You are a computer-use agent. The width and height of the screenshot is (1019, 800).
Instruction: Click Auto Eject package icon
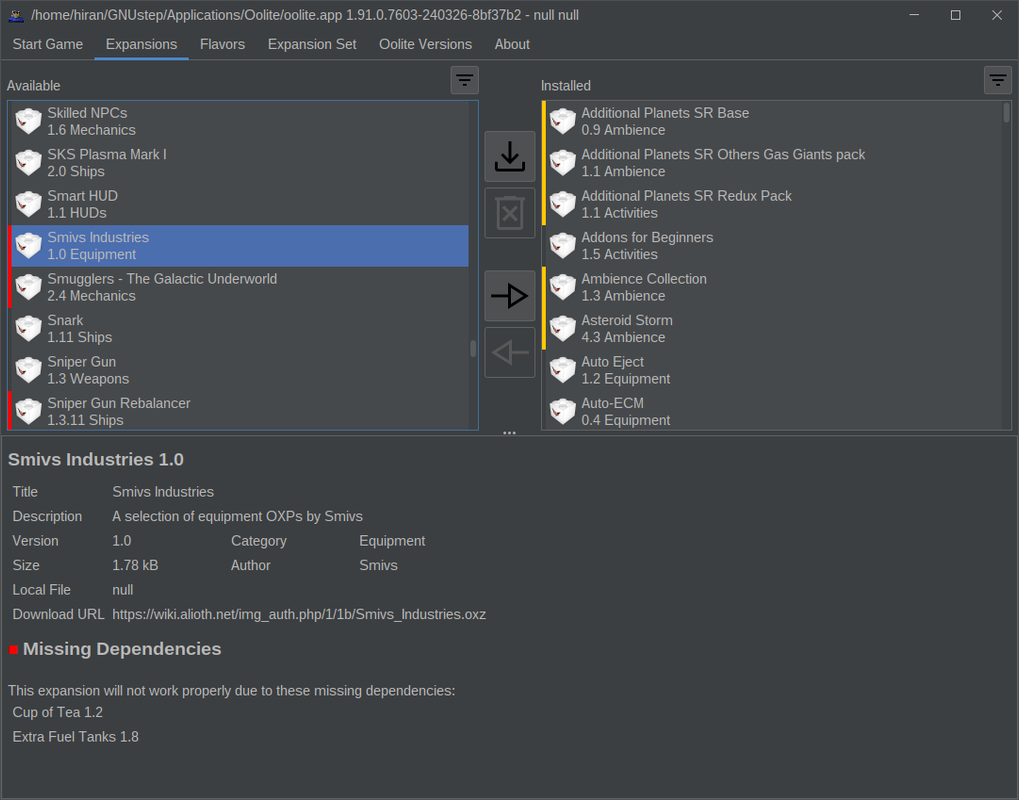coord(563,370)
